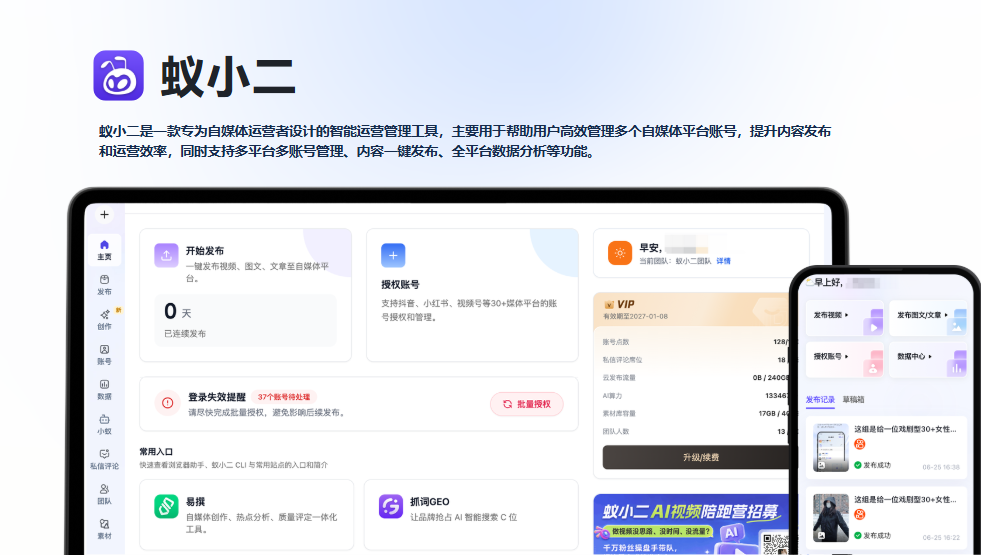Click 发布成功 status of 16:38 post
The height and width of the screenshot is (555, 981).
click(873, 465)
